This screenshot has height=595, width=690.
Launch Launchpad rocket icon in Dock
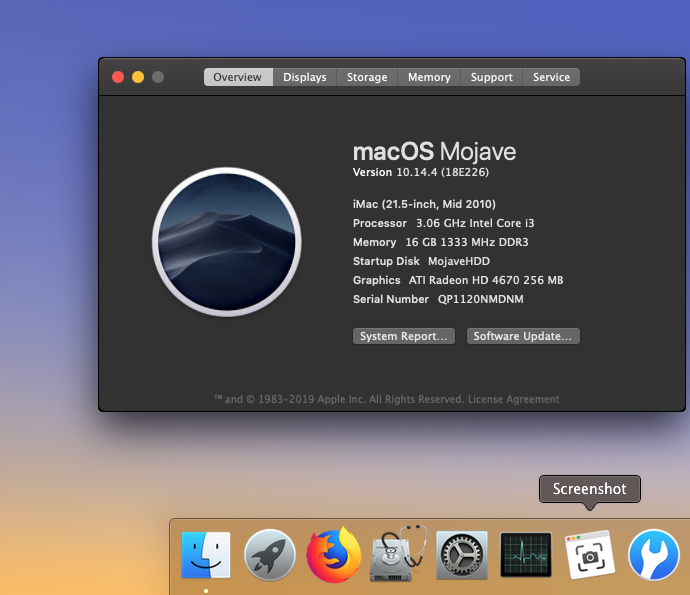[x=270, y=555]
